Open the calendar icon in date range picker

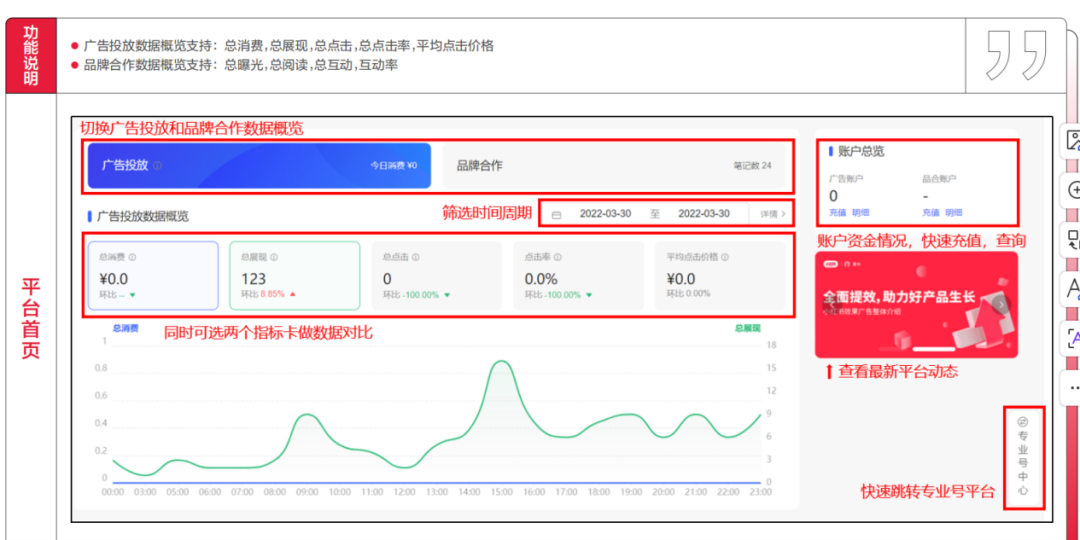[557, 214]
